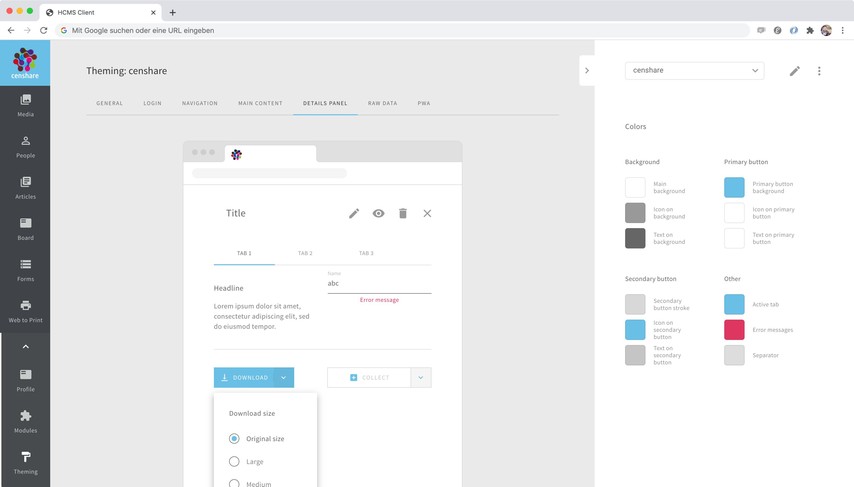Pick the Main background color swatch
This screenshot has width=854, height=487.
[x=635, y=187]
